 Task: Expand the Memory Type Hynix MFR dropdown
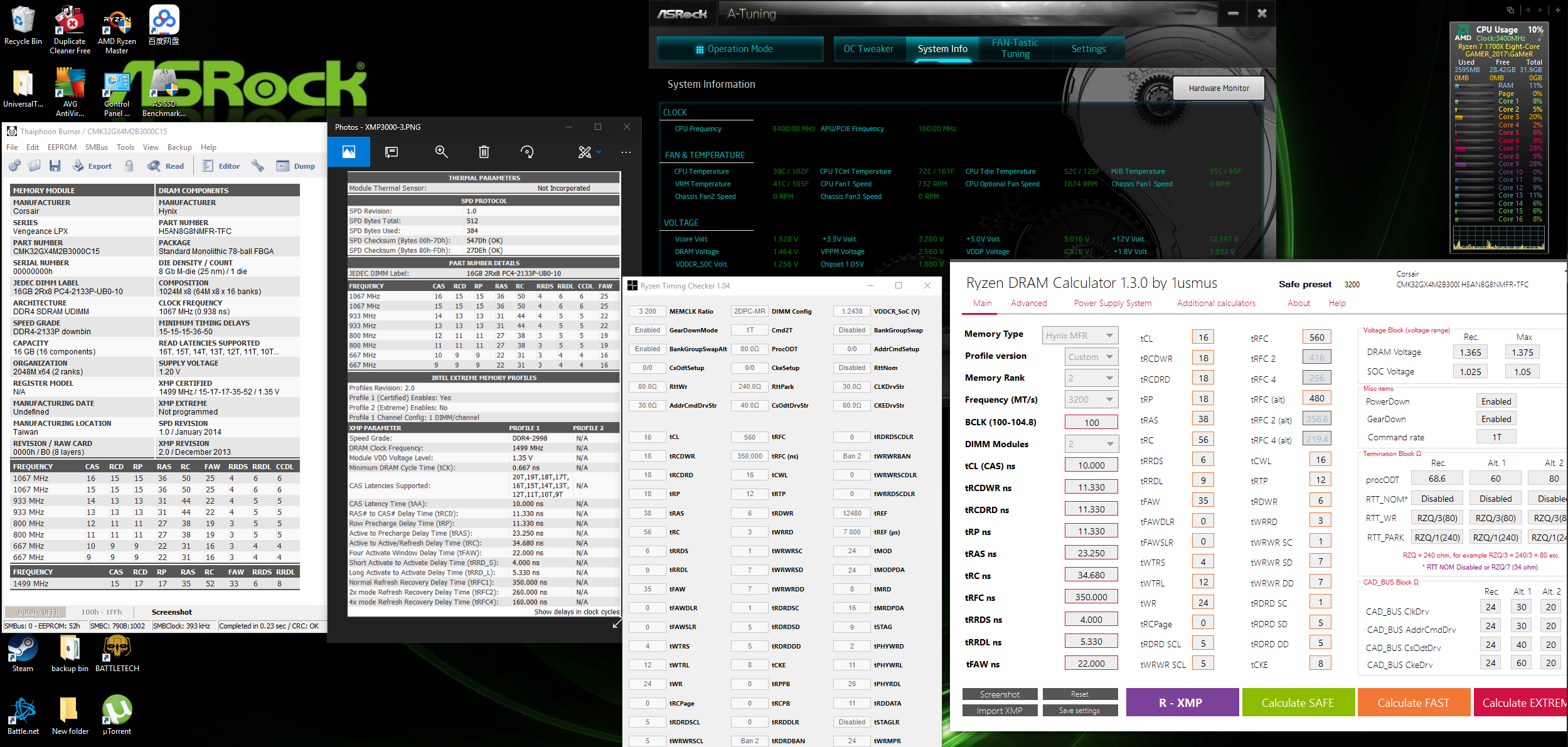point(1109,336)
